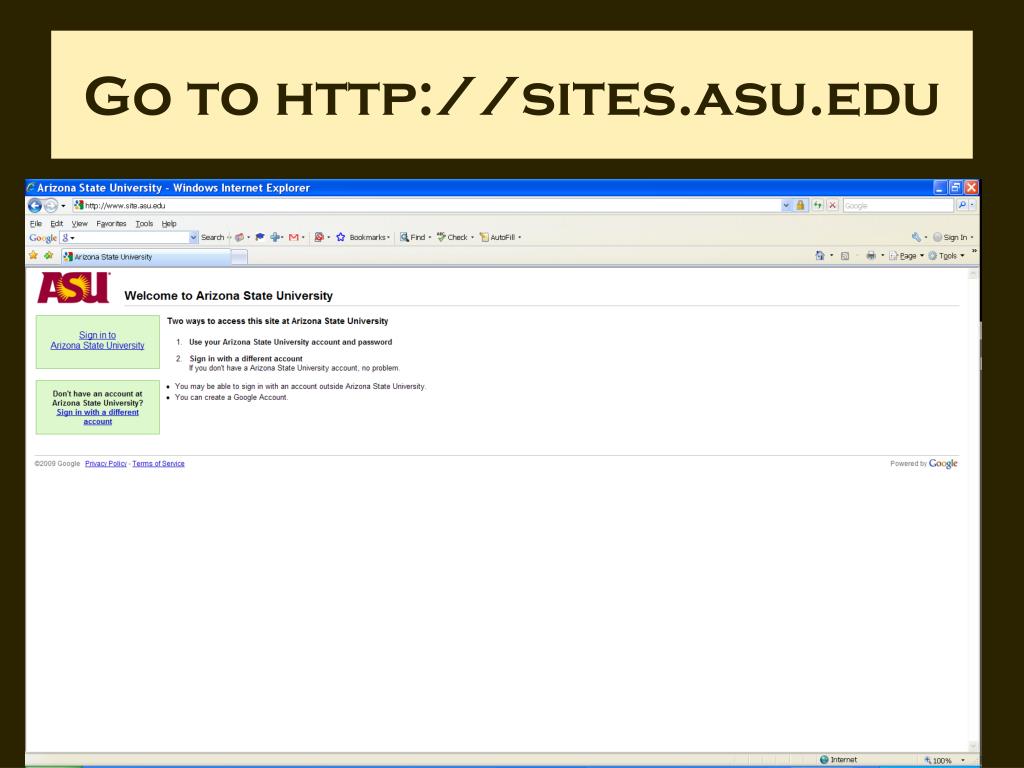Click the vertical scrollbar up arrow
Image resolution: width=1024 pixels, height=768 pixels.
tap(973, 275)
